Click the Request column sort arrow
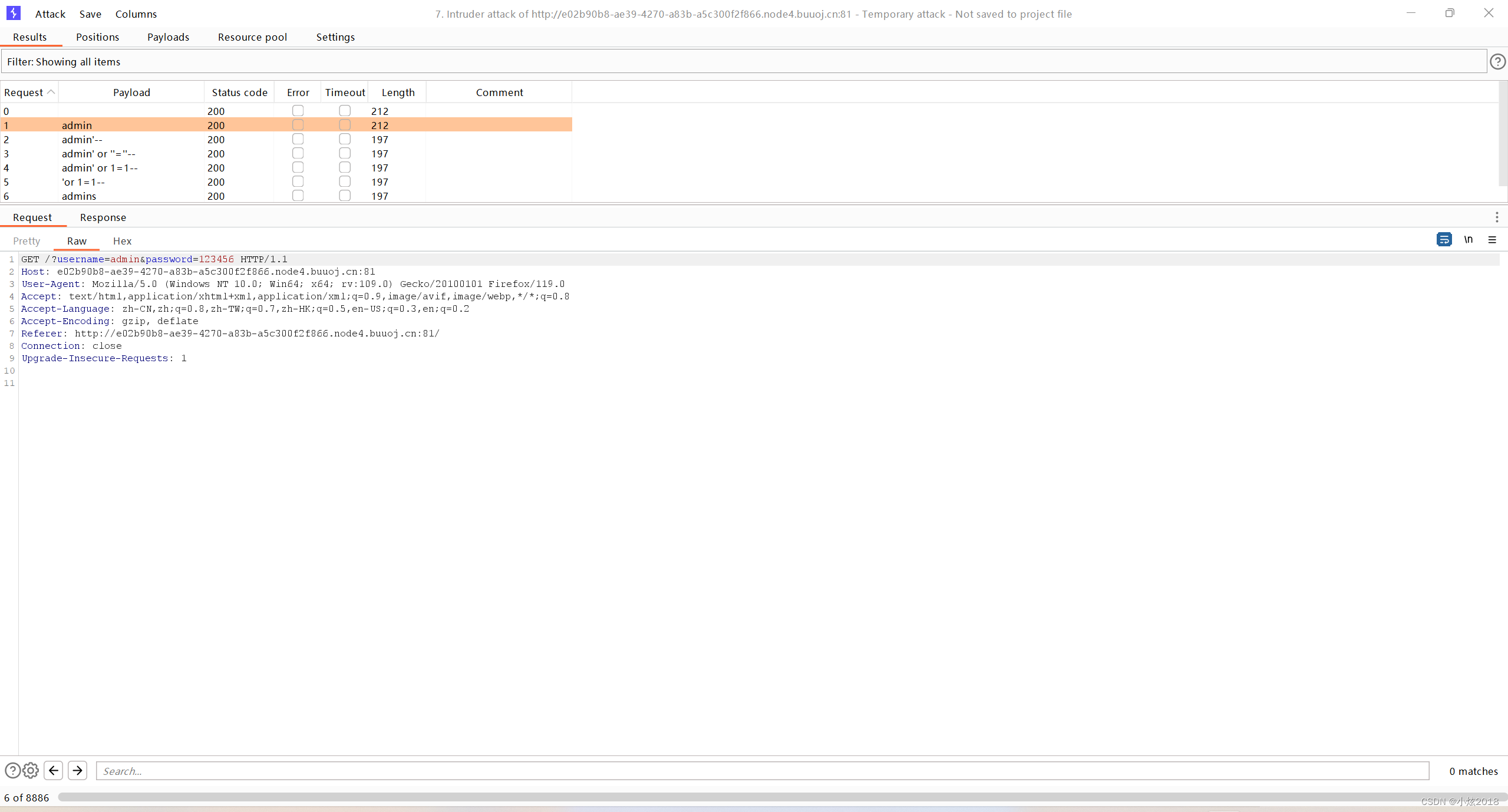 pyautogui.click(x=51, y=92)
